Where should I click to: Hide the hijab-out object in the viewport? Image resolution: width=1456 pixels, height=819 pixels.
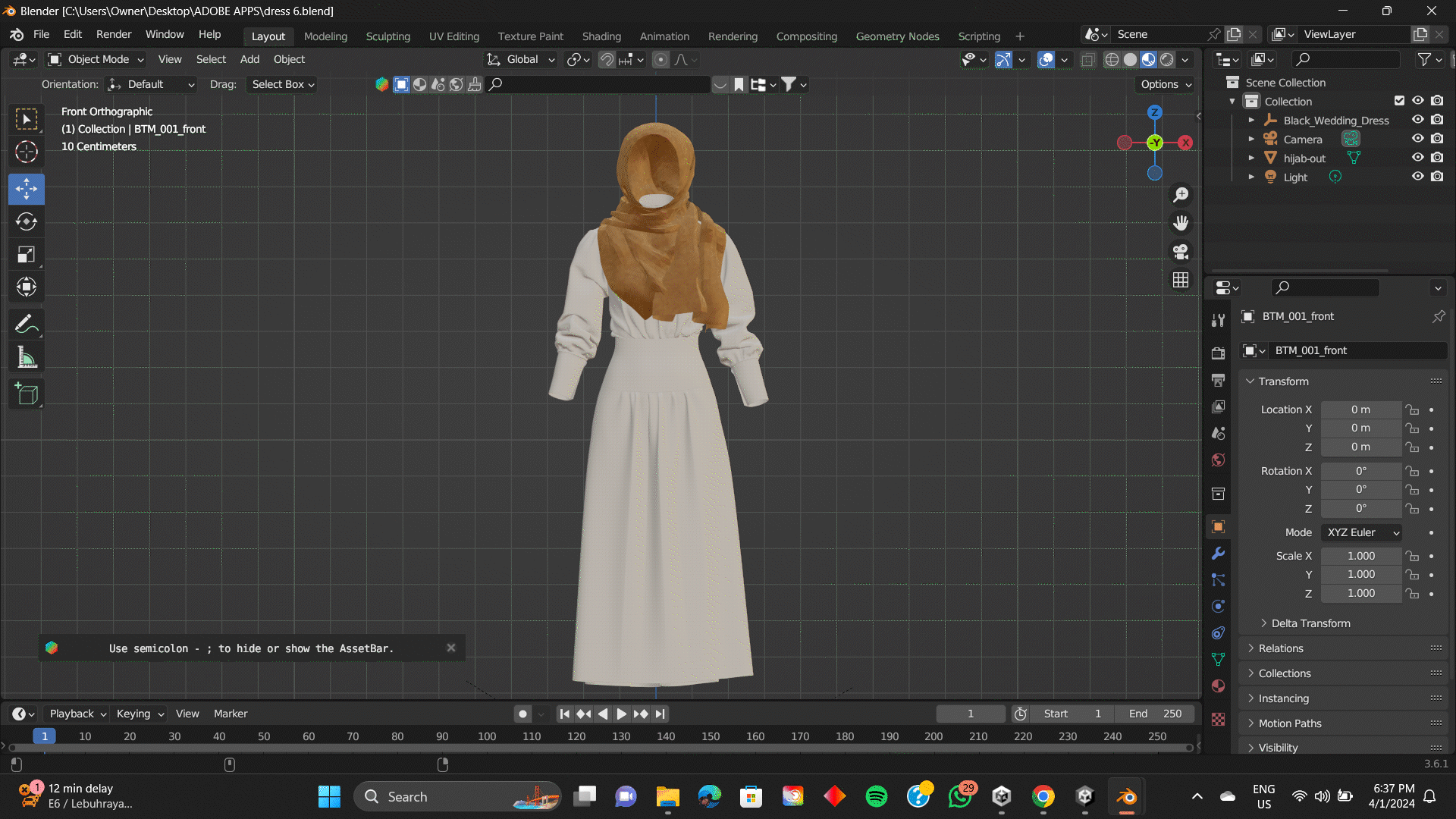click(x=1417, y=158)
